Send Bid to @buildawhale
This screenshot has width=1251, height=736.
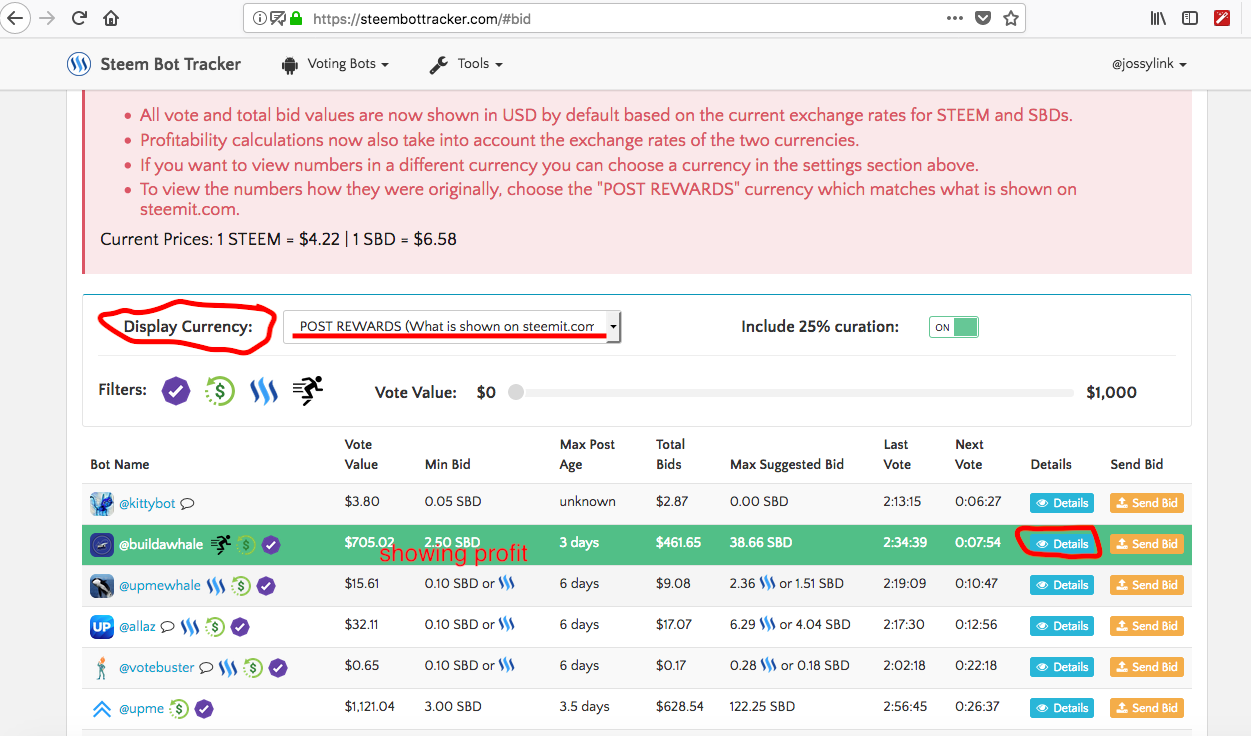click(x=1147, y=544)
